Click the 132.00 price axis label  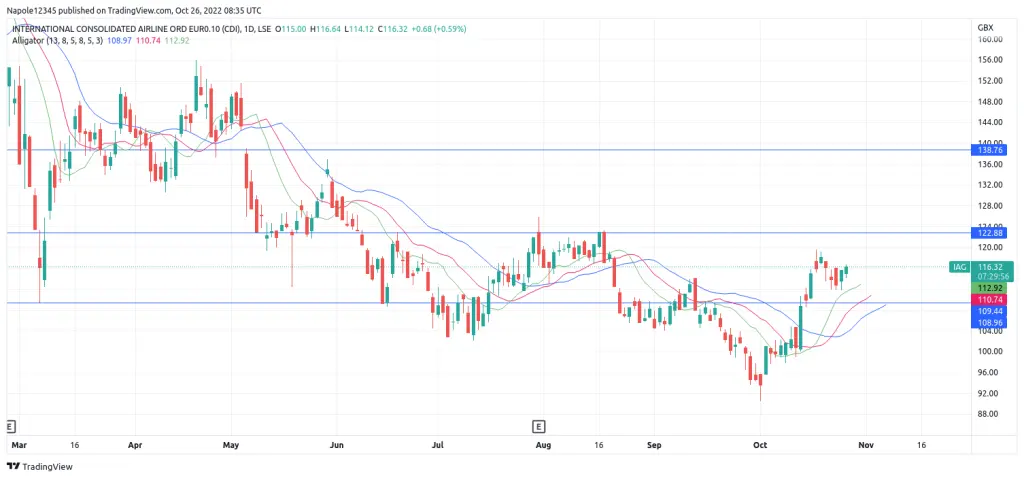pos(990,185)
